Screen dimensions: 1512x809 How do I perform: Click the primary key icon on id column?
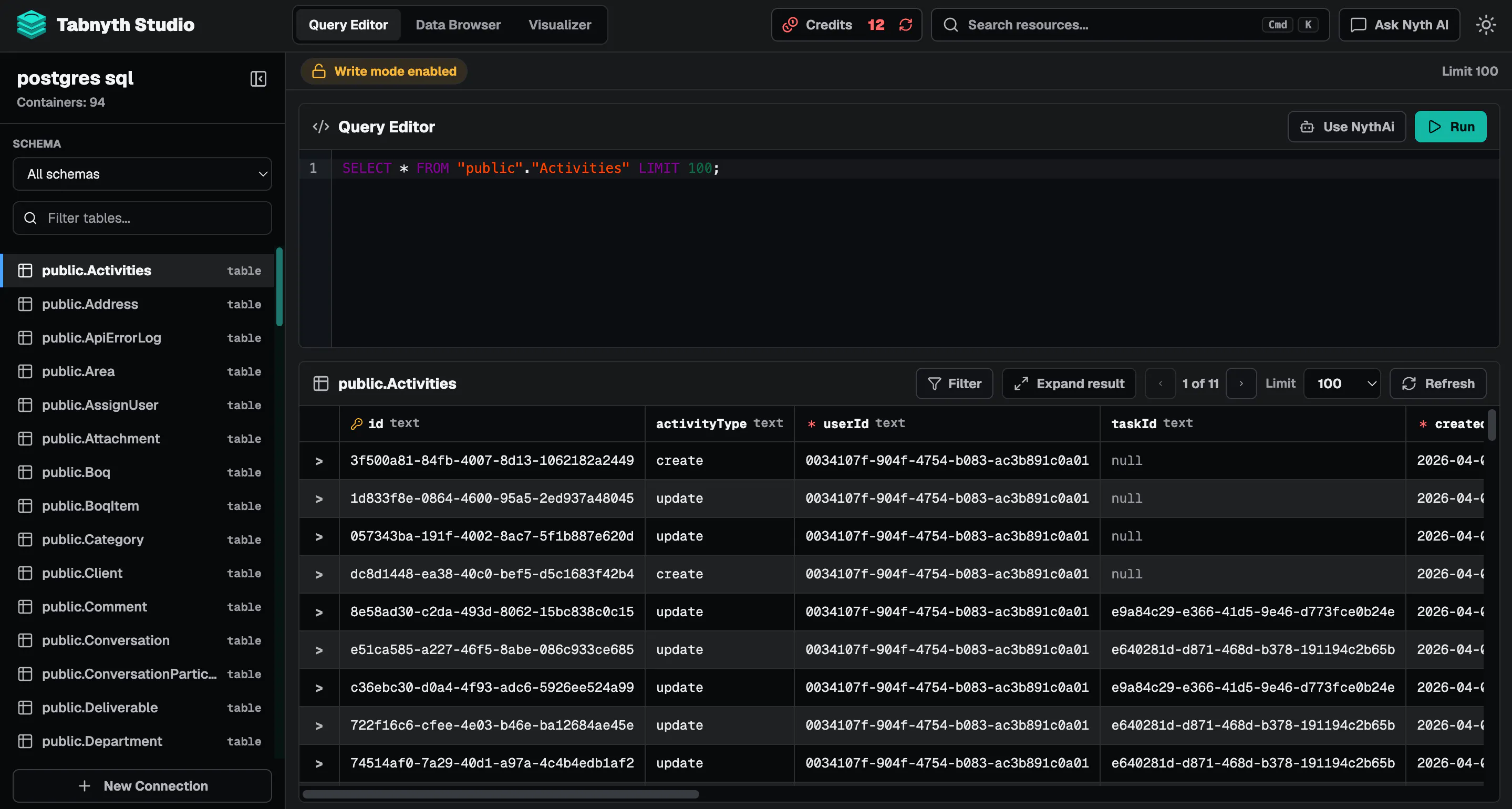pyautogui.click(x=356, y=423)
